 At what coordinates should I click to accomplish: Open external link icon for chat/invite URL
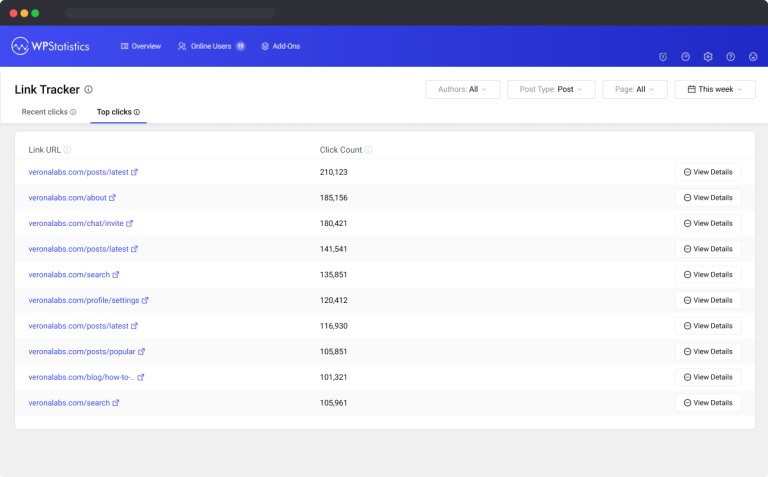click(129, 223)
